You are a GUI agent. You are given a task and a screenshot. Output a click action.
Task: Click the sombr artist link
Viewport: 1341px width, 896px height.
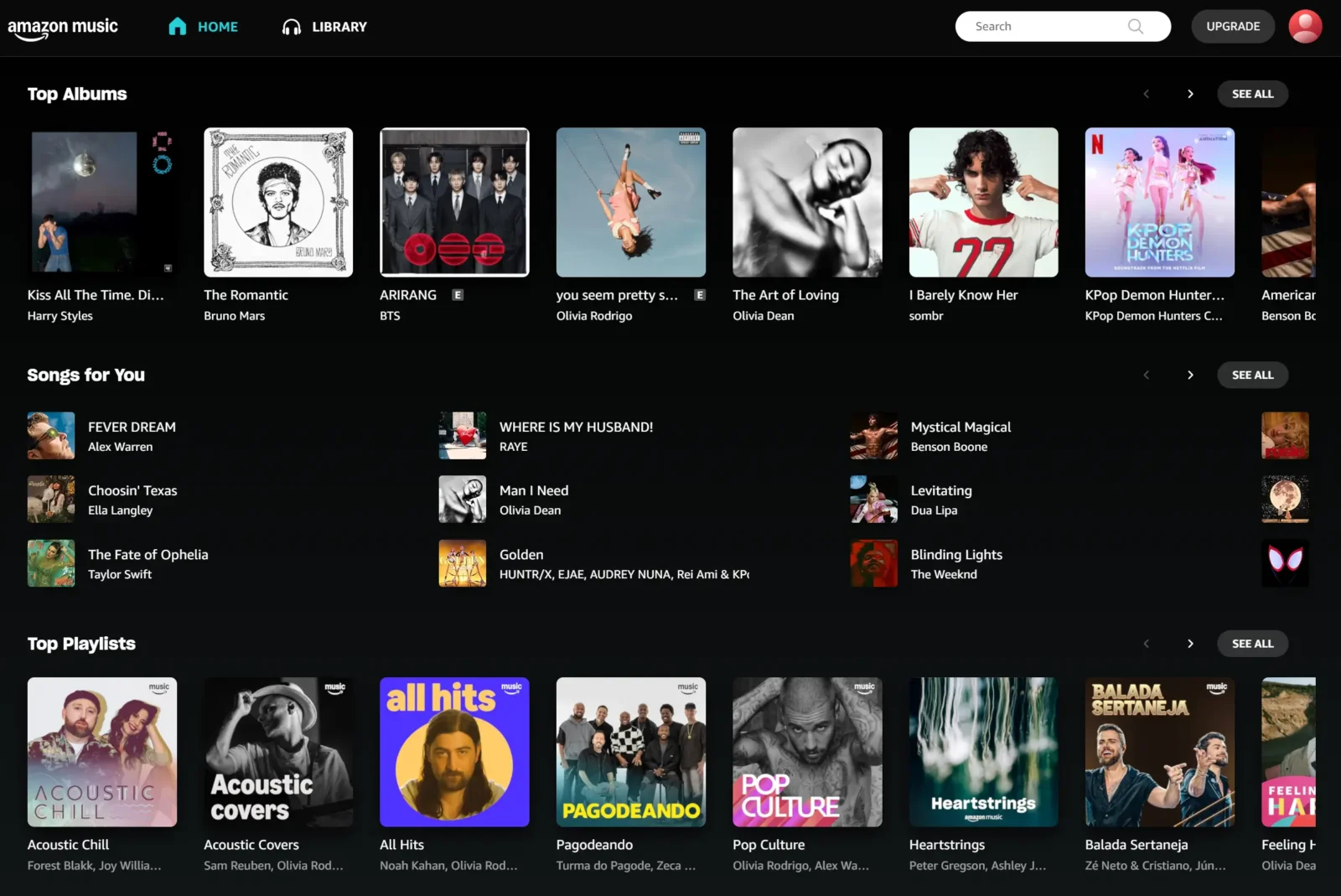pyautogui.click(x=926, y=316)
